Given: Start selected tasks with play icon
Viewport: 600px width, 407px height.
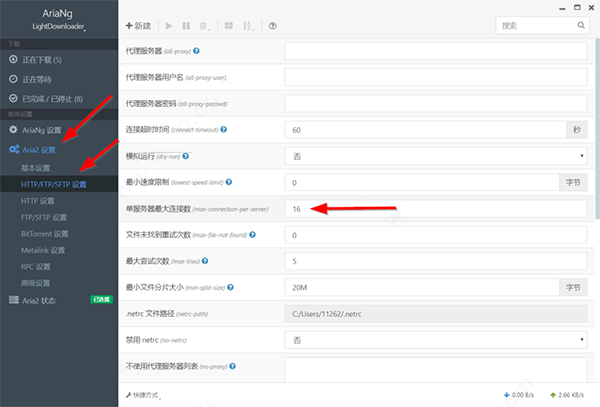Looking at the screenshot, I should [169, 26].
